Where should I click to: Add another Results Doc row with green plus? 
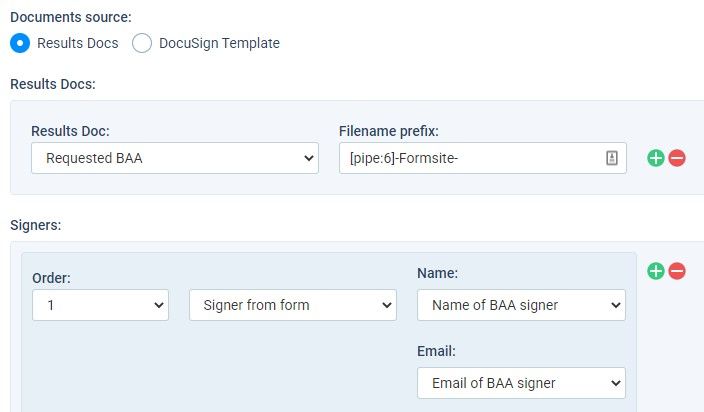tap(656, 158)
